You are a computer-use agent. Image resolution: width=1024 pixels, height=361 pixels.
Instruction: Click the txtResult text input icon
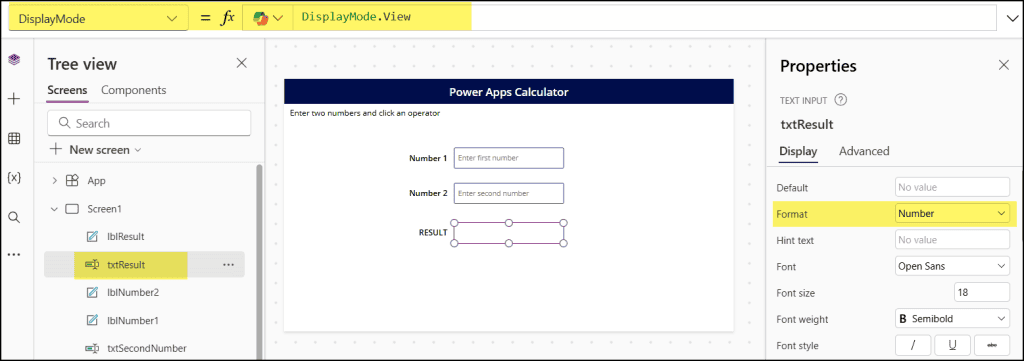pyautogui.click(x=92, y=264)
